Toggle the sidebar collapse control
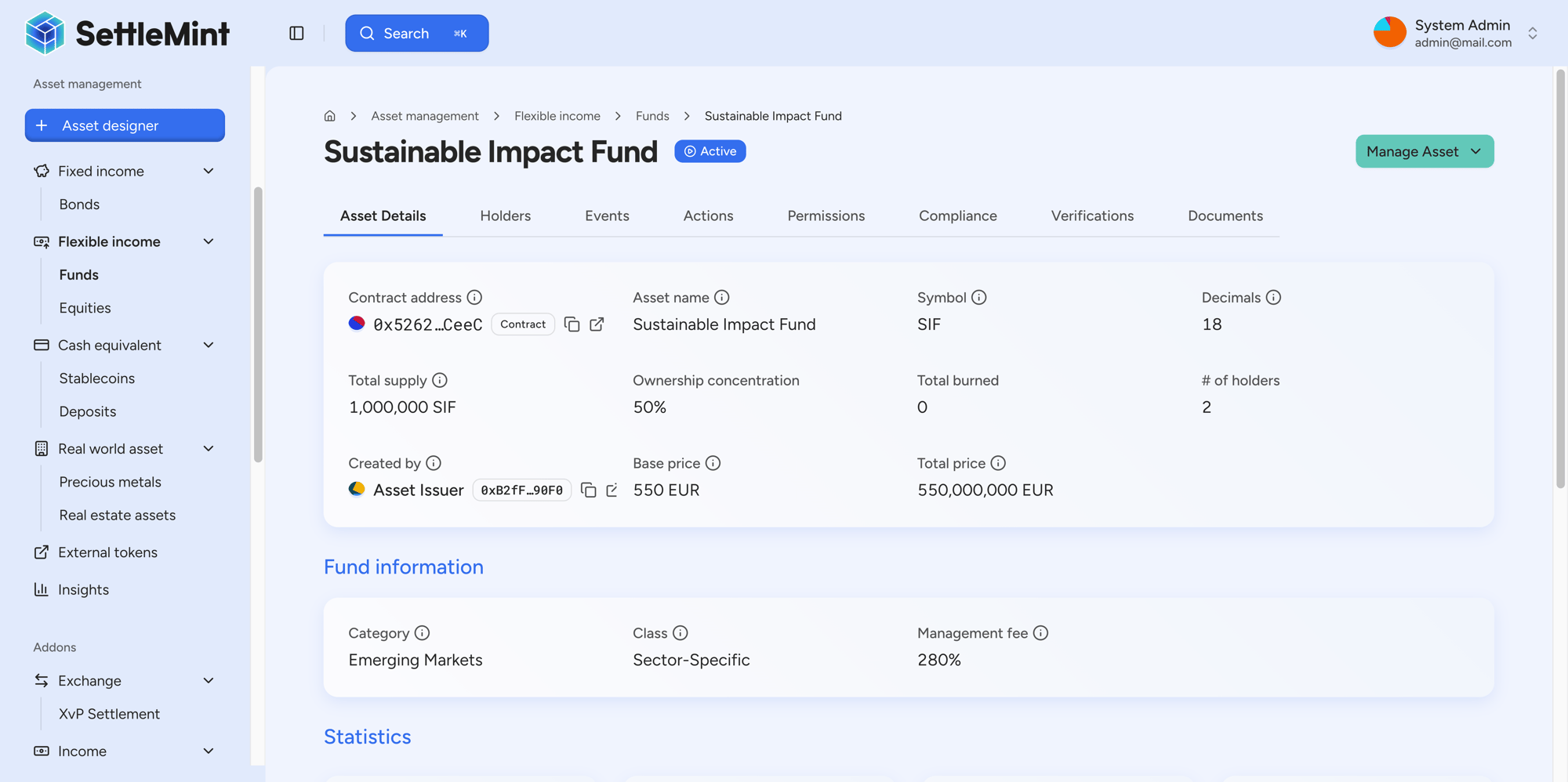Viewport: 1568px width, 782px height. [x=296, y=33]
